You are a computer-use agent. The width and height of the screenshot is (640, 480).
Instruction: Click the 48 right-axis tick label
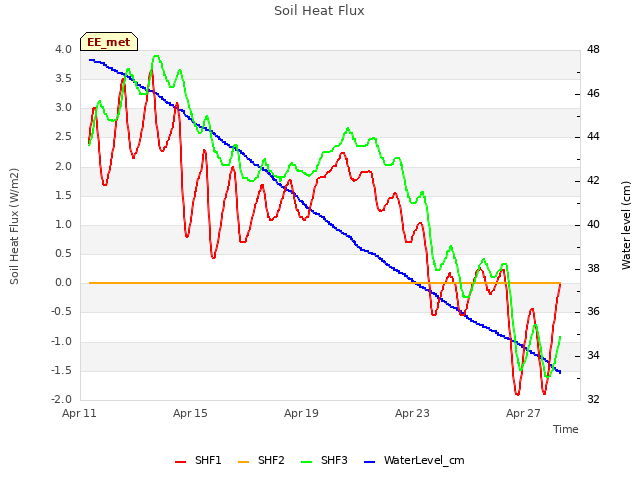(593, 49)
